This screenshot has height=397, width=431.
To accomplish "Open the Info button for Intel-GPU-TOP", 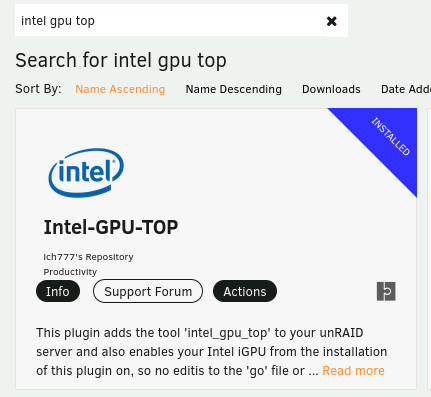I will (58, 291).
